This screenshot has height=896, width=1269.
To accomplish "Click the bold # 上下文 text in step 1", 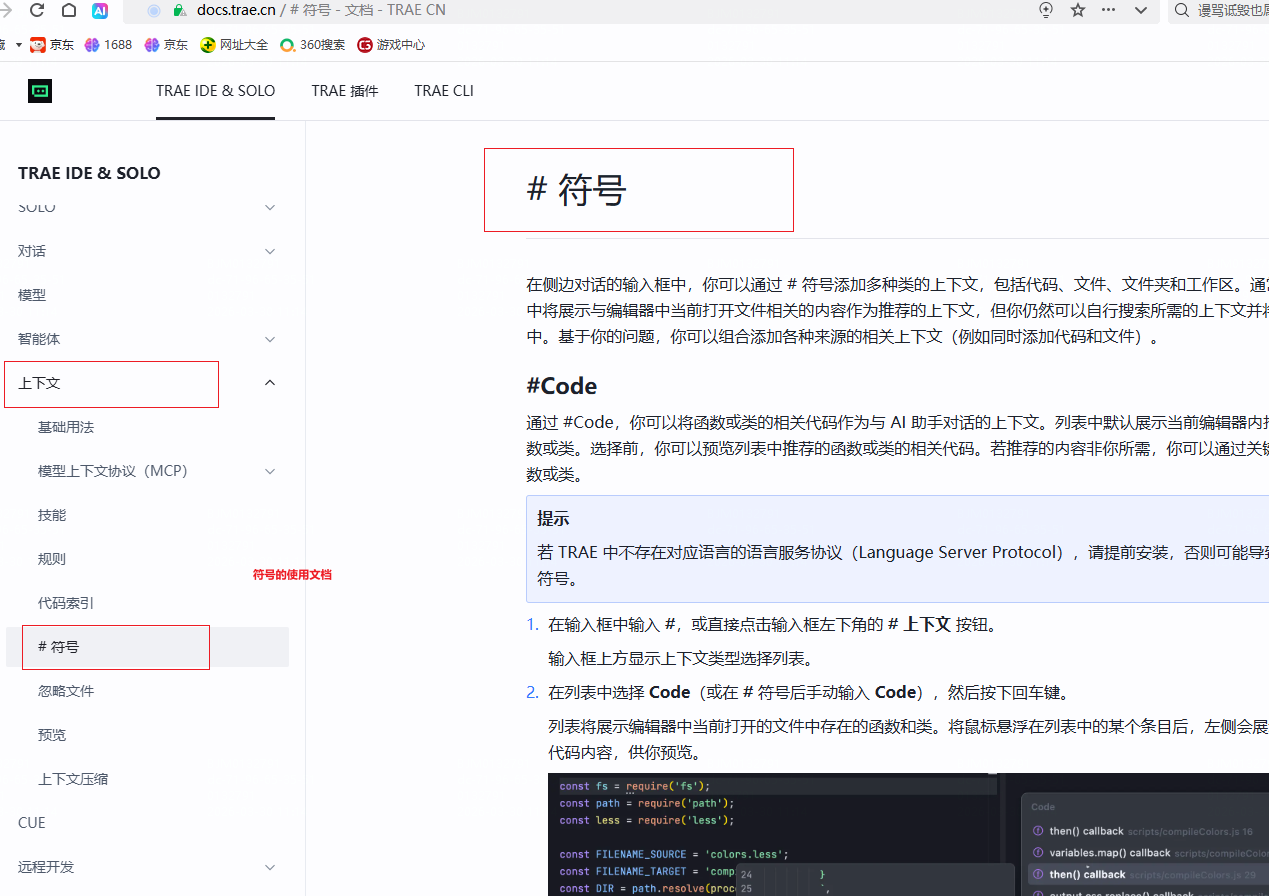I will (x=919, y=624).
